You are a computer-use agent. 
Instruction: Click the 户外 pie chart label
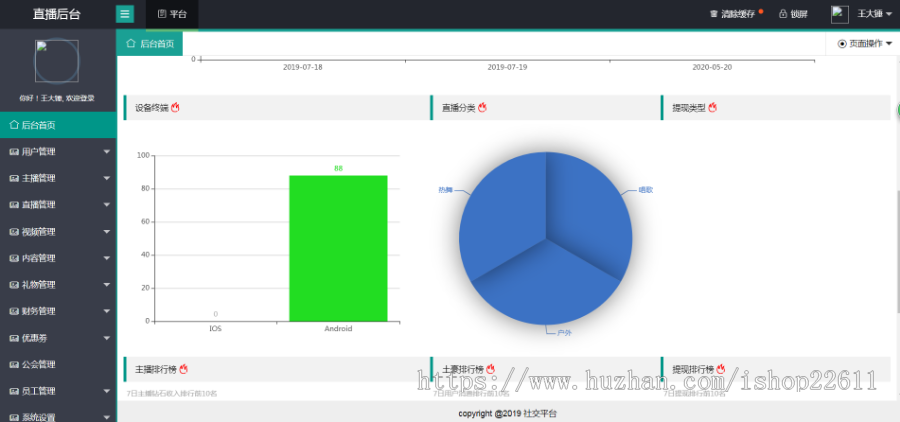tap(565, 332)
